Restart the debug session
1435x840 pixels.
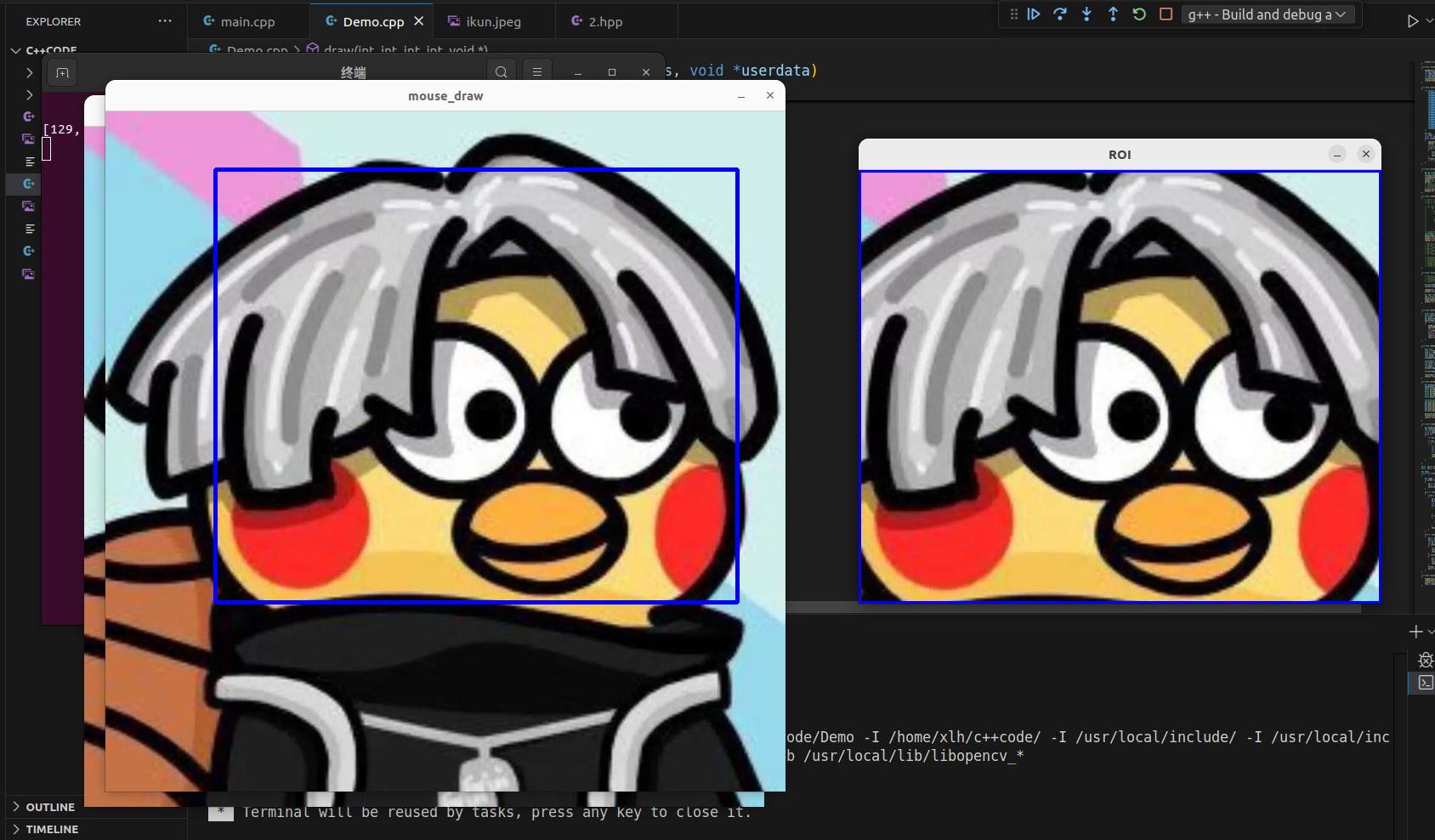coord(1139,14)
